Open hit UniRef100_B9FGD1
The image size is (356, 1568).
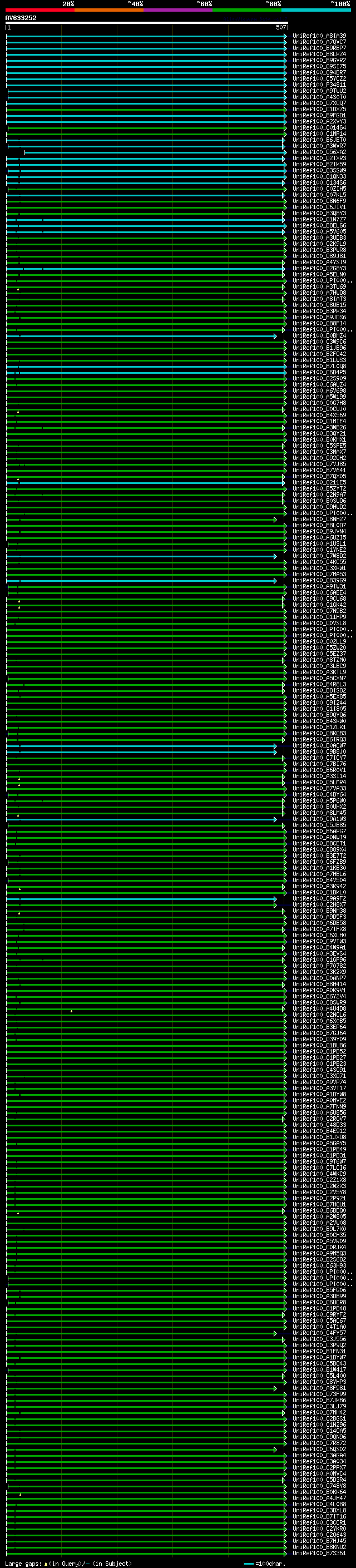319,115
